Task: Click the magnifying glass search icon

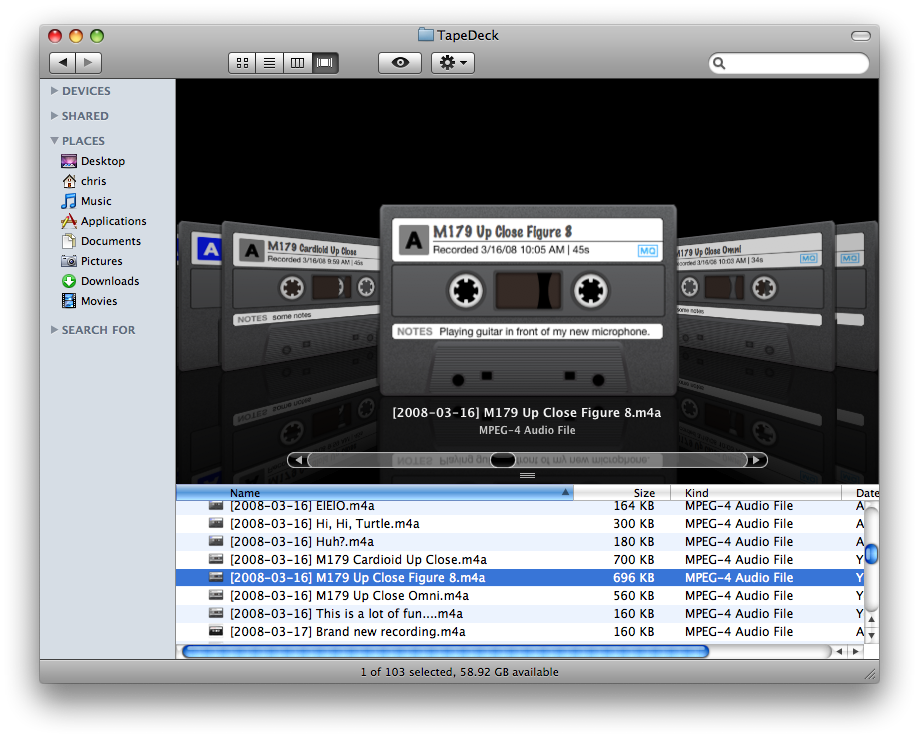Action: click(x=719, y=63)
